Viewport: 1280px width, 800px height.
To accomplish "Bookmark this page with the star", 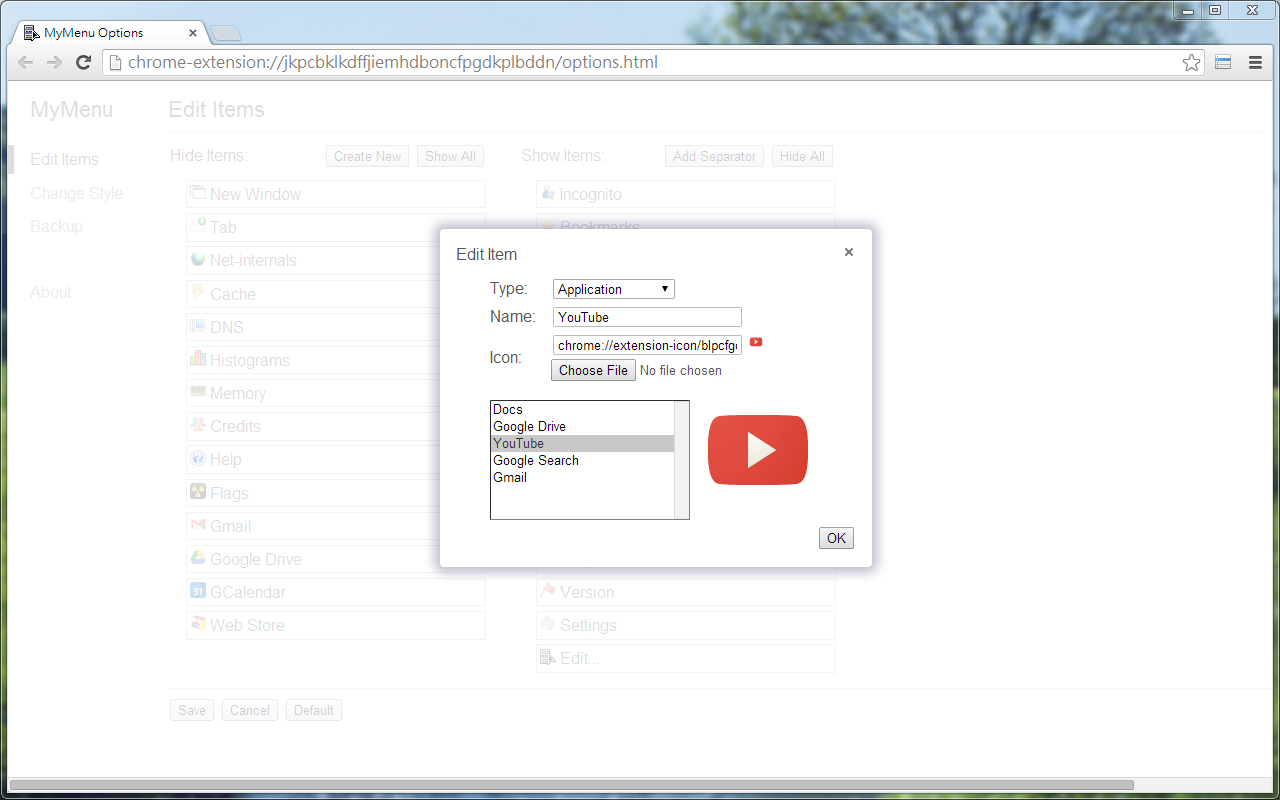I will pyautogui.click(x=1191, y=62).
